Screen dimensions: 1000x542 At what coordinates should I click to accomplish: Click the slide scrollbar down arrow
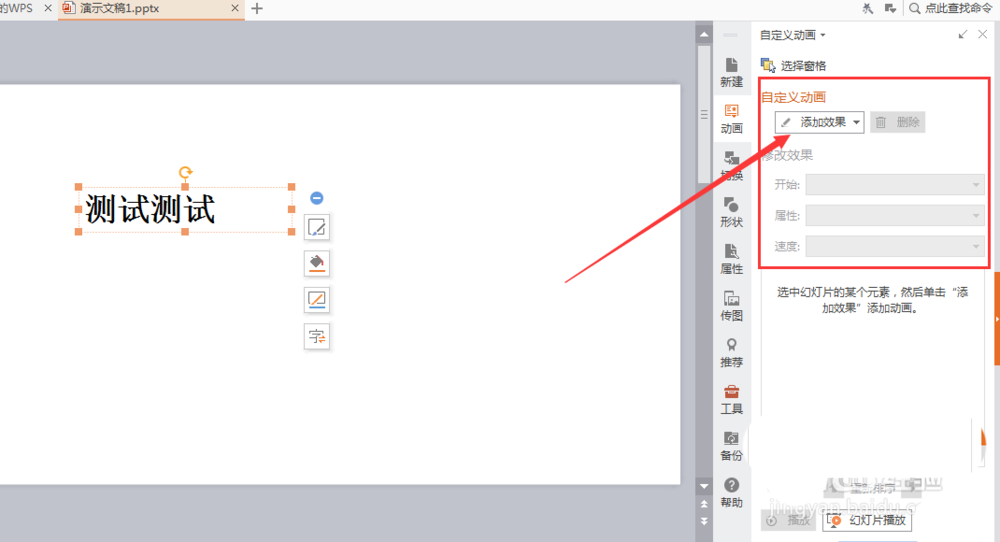(x=703, y=486)
